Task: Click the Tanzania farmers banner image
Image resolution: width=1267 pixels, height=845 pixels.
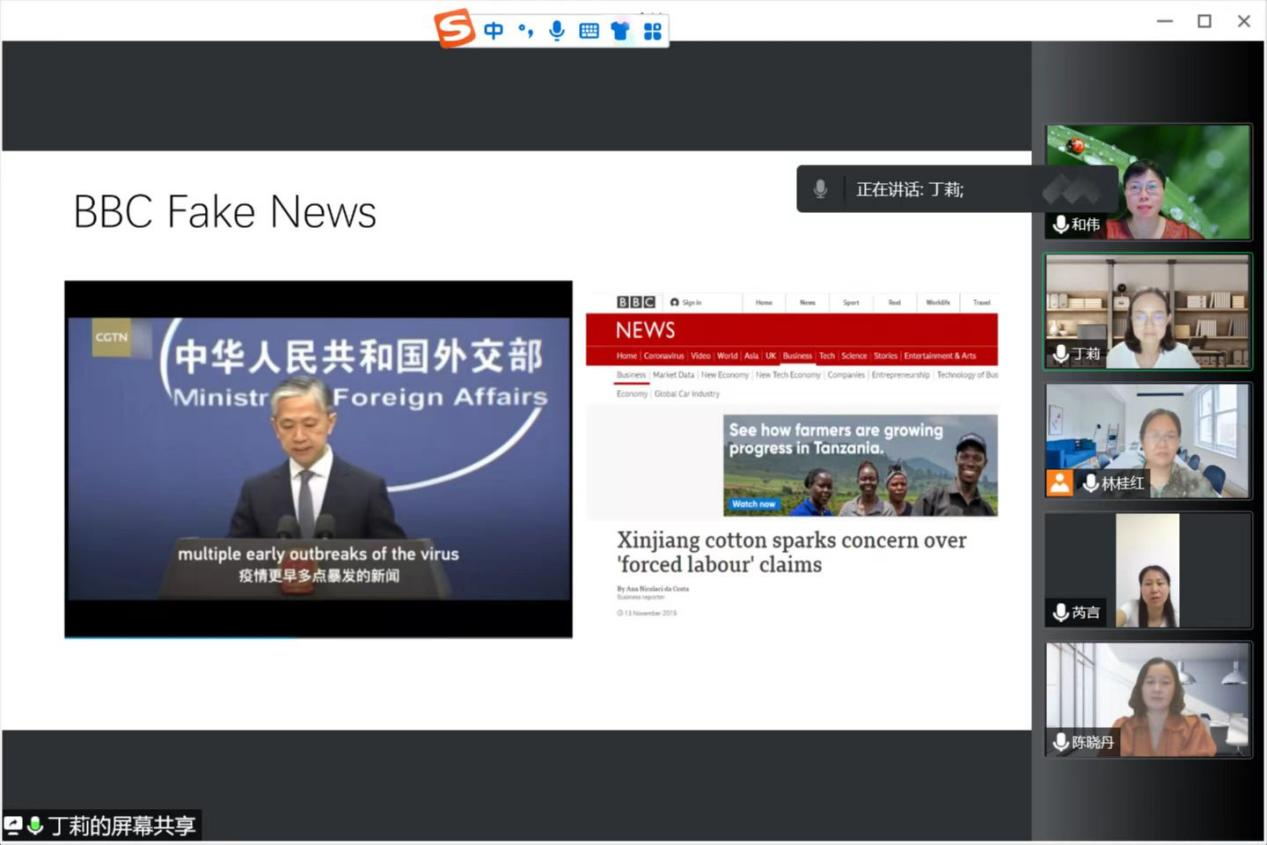Action: point(860,465)
